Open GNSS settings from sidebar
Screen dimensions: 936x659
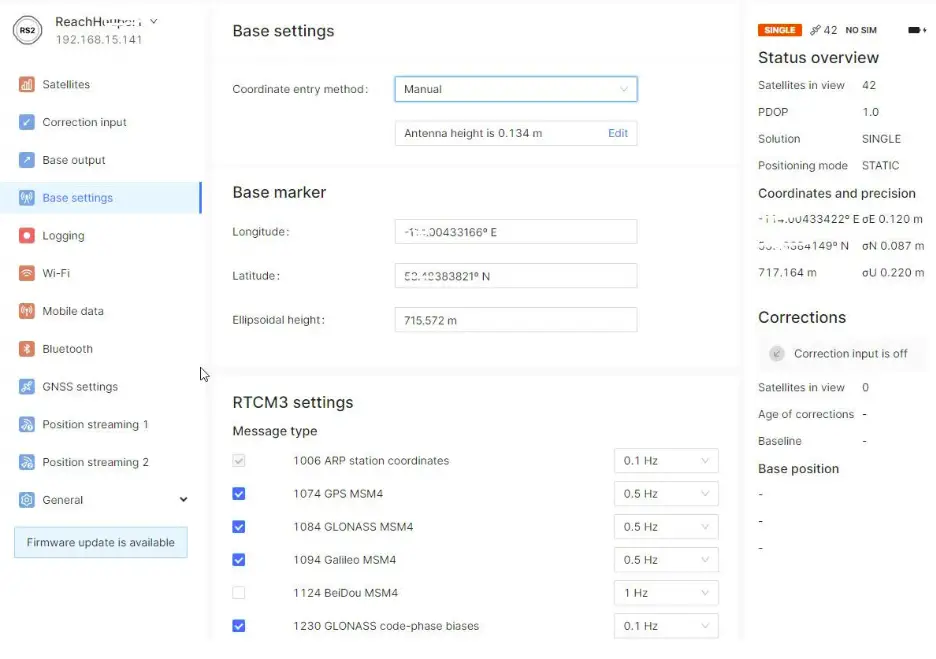[x=77, y=387]
